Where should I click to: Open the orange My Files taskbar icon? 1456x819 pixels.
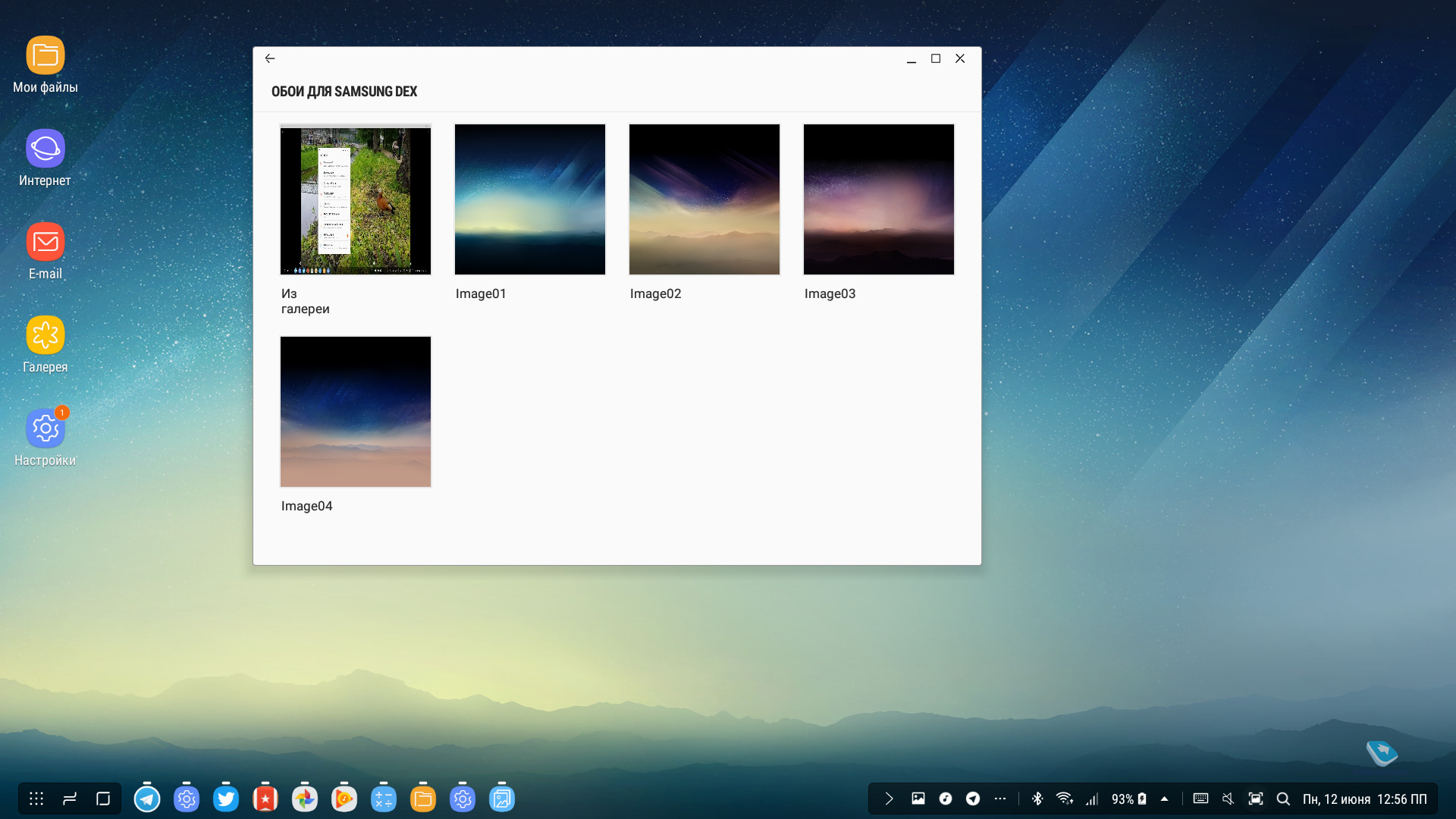coord(423,799)
